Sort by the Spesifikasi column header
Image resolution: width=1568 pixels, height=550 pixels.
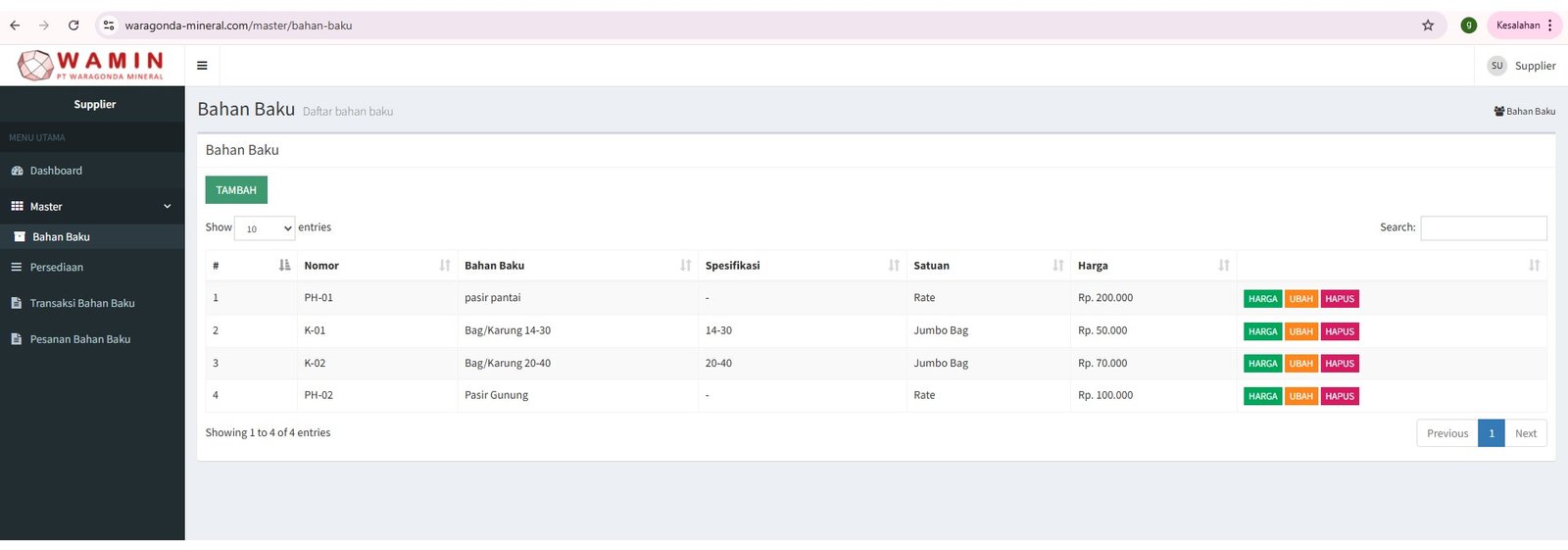tap(803, 266)
